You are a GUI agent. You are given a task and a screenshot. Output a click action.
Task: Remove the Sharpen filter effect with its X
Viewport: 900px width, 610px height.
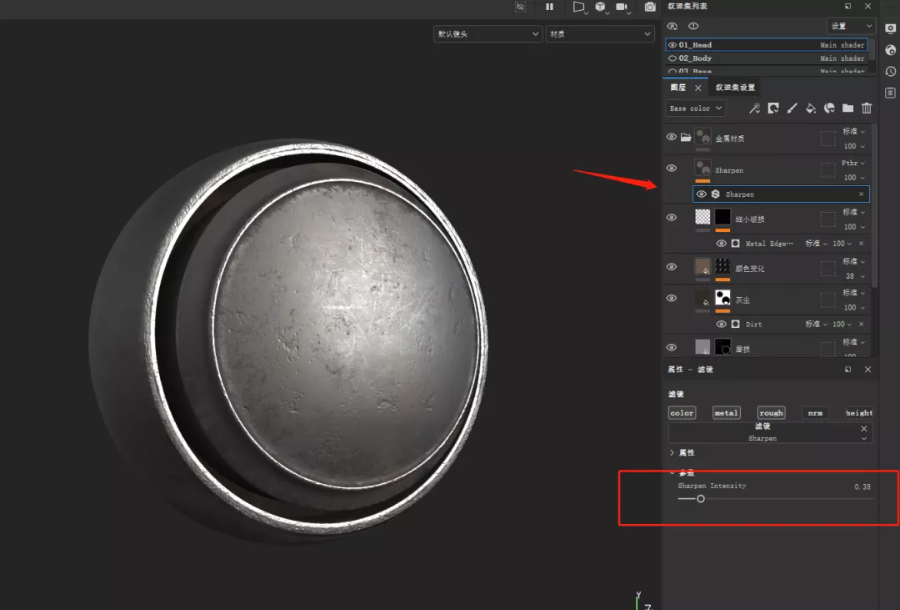point(861,194)
